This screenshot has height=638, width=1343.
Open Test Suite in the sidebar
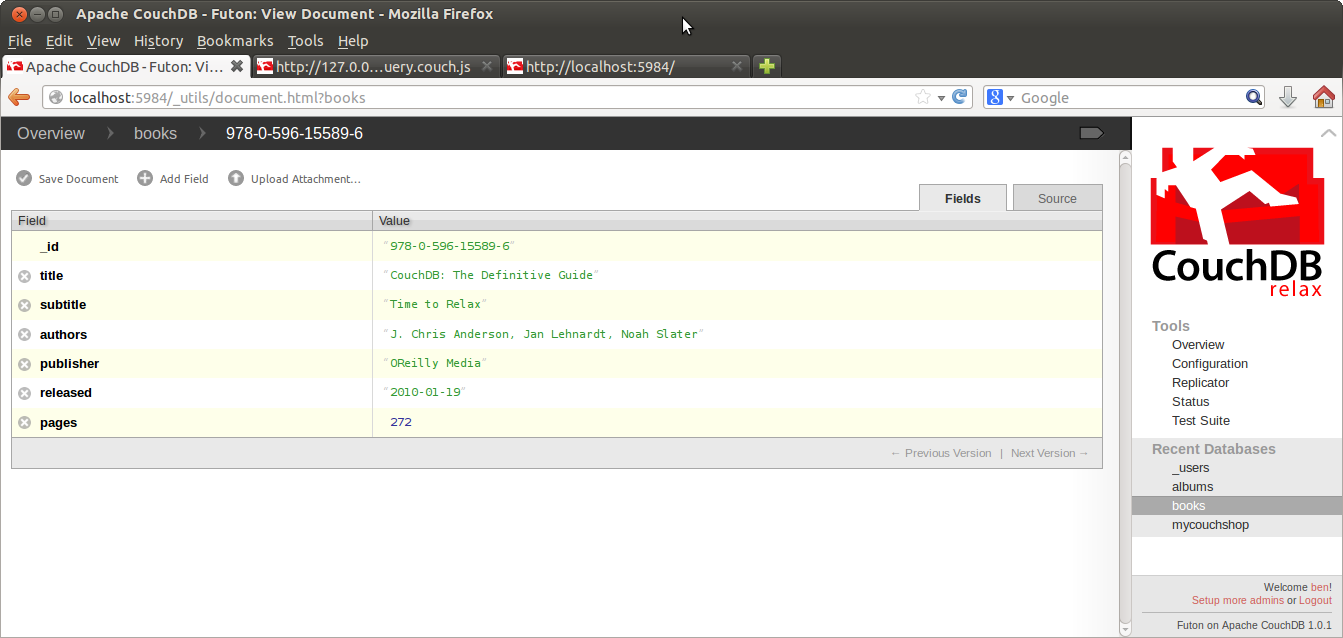click(x=1201, y=421)
